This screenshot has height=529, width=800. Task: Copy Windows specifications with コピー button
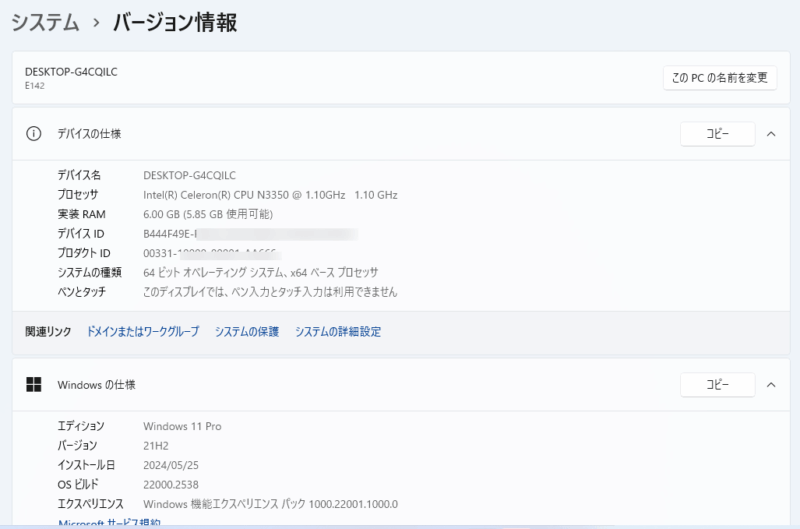[x=717, y=385]
